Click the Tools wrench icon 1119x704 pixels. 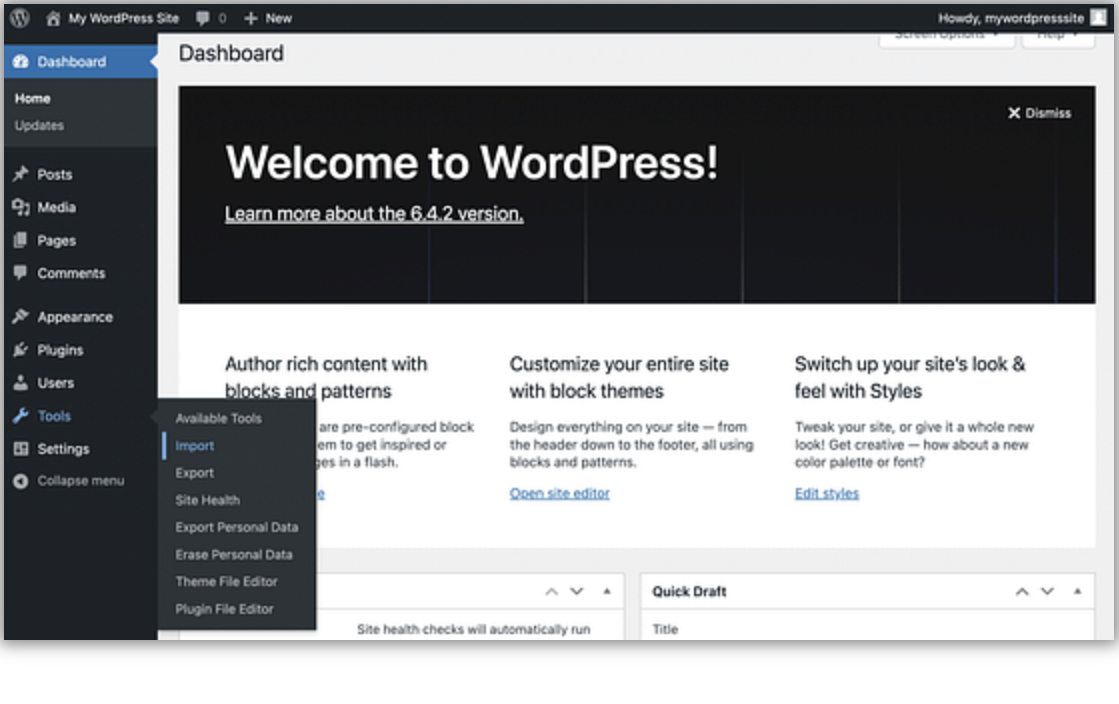21,416
